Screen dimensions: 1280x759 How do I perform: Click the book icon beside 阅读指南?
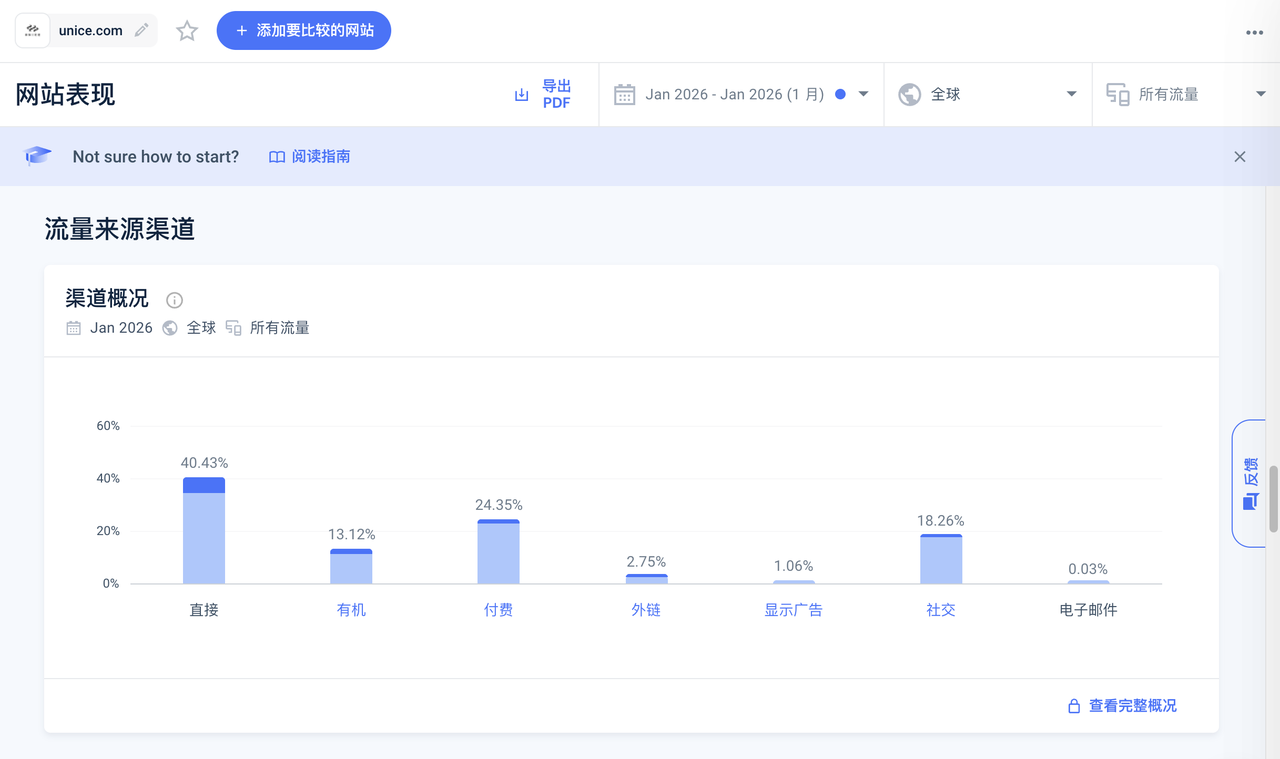pos(276,156)
